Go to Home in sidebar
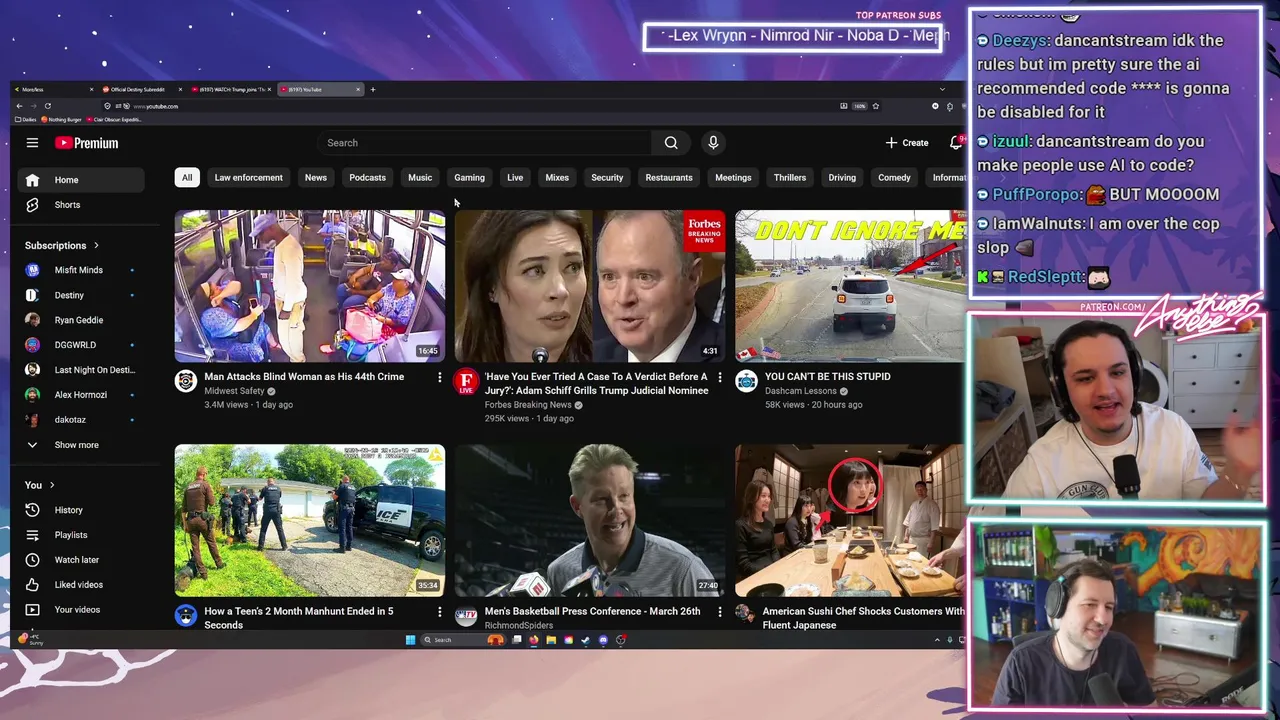Image resolution: width=1280 pixels, height=720 pixels. click(80, 180)
